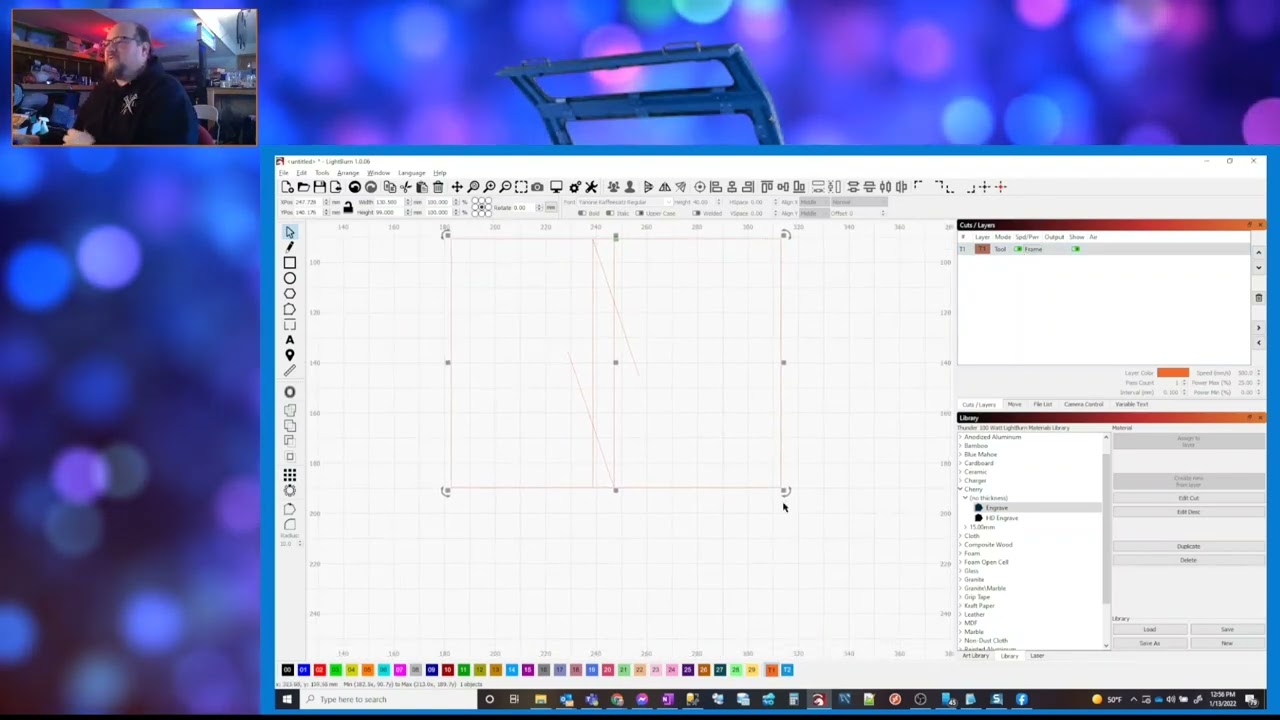
Task: Toggle Italic font switch
Action: tap(610, 213)
